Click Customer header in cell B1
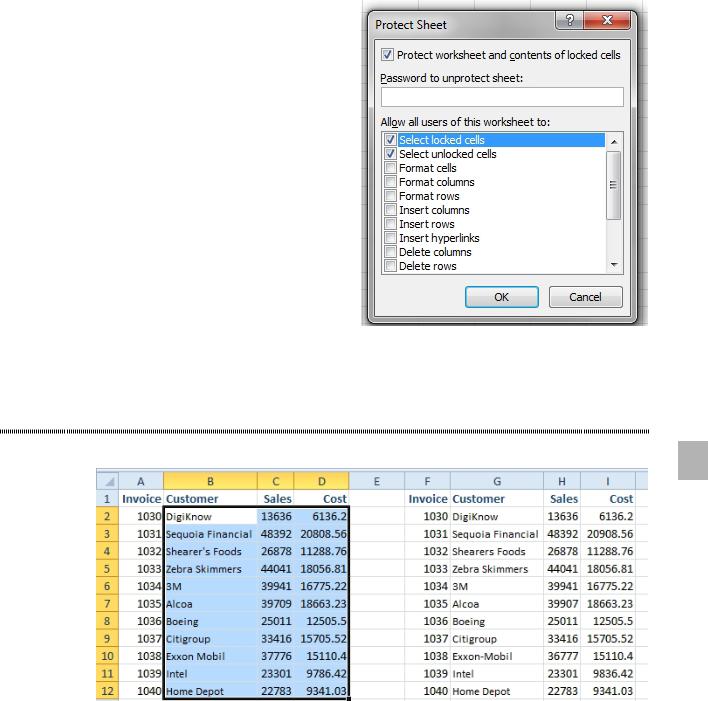 [x=210, y=499]
